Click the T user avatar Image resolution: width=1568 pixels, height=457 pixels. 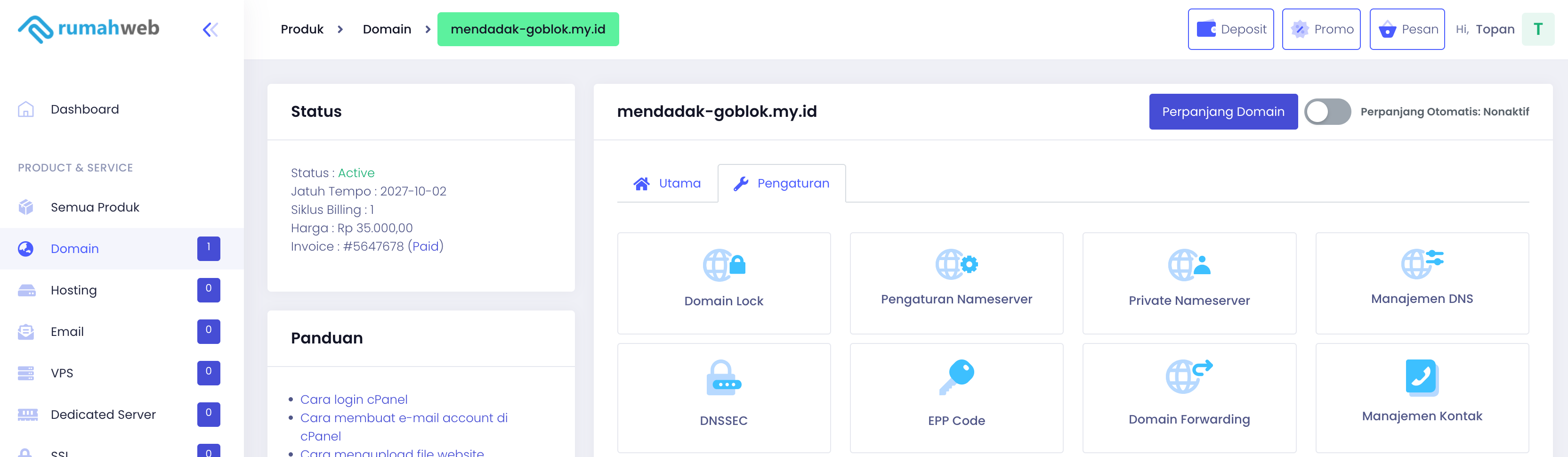point(1537,29)
